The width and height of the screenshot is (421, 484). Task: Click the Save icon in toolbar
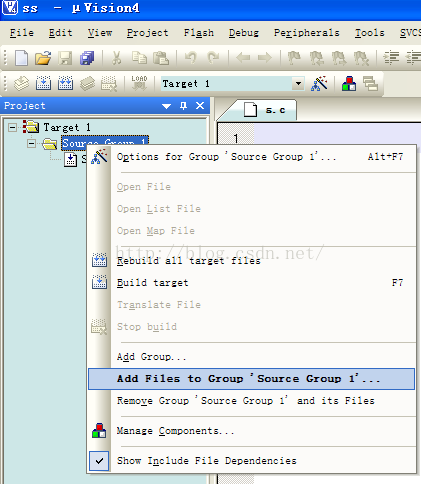point(65,58)
